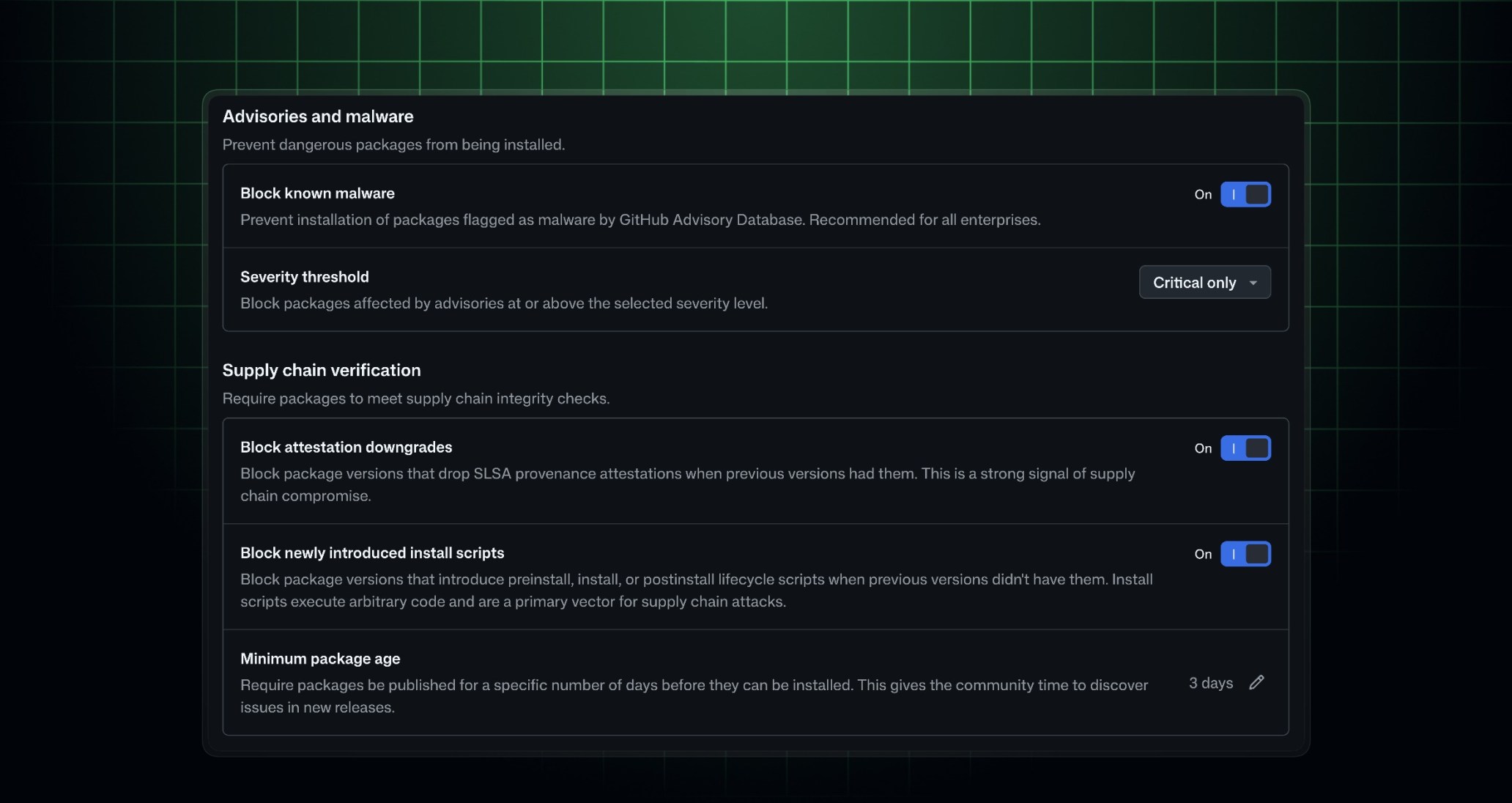Click the Minimum package age label

coord(320,659)
